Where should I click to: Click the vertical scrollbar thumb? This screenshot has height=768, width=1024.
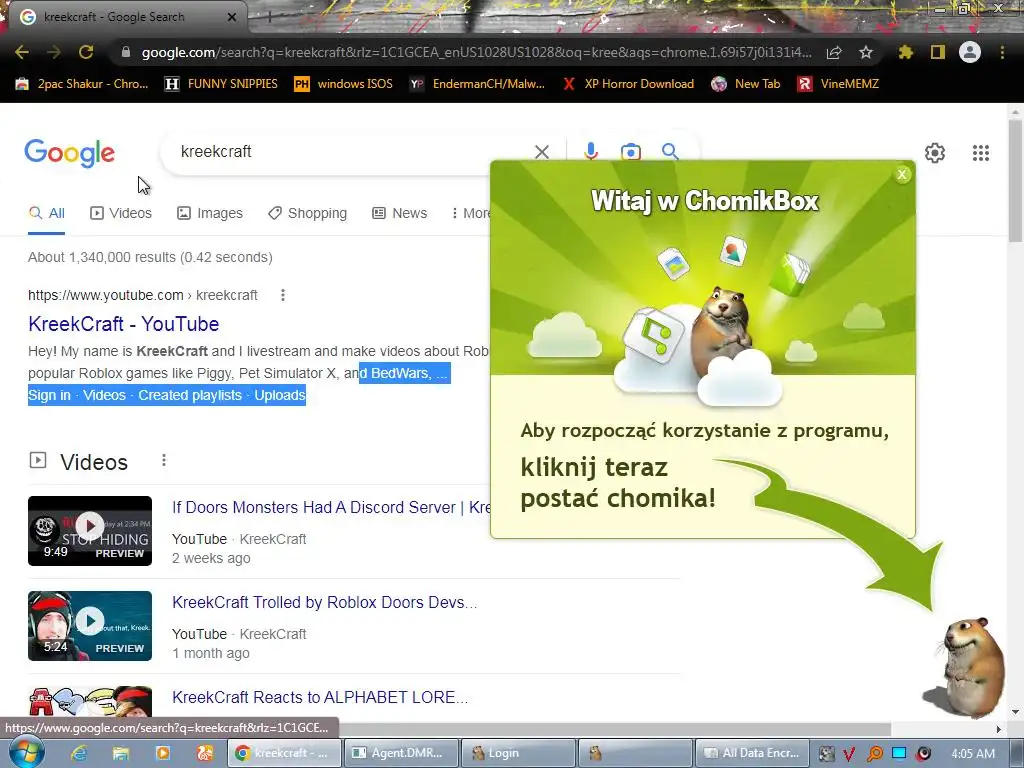click(x=1015, y=182)
